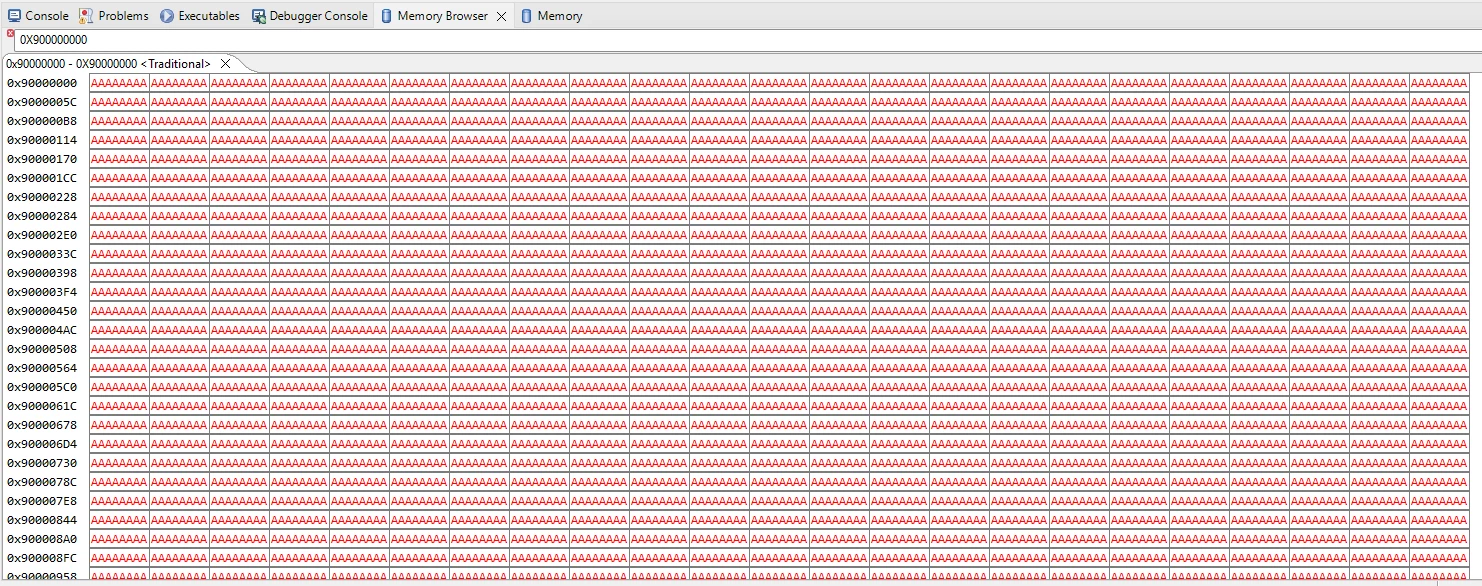
Task: Select row address 0x90000450
Action: coord(42,311)
